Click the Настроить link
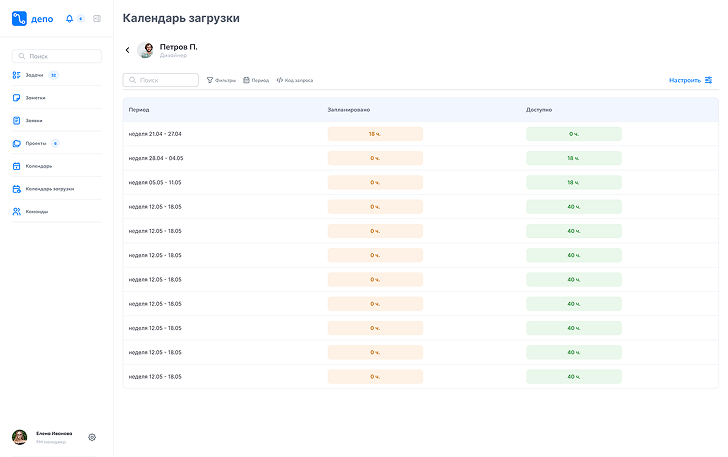This screenshot has width=728, height=457. coord(684,80)
